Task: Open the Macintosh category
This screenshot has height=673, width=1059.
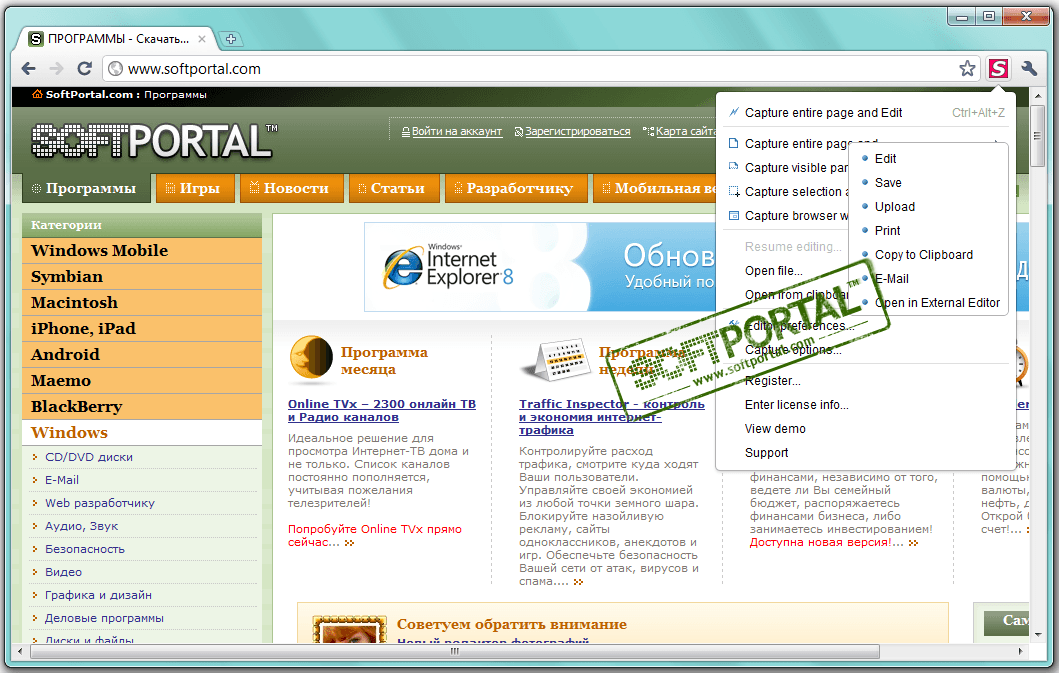Action: (x=142, y=303)
